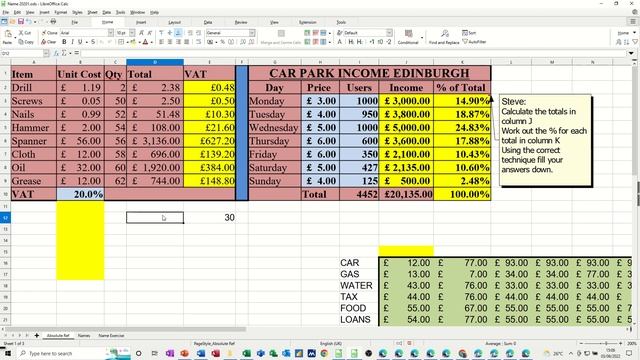The image size is (640, 360).
Task: Click the horizontal scrollbar
Action: point(125,329)
